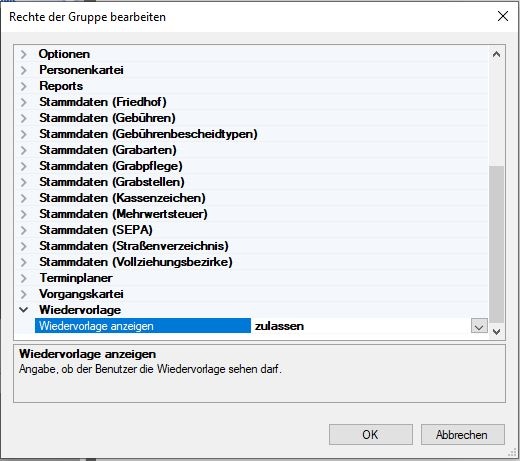Viewport: 520px width, 461px height.
Task: Select Stammdaten (Gebühren) entry
Action: pos(107,118)
